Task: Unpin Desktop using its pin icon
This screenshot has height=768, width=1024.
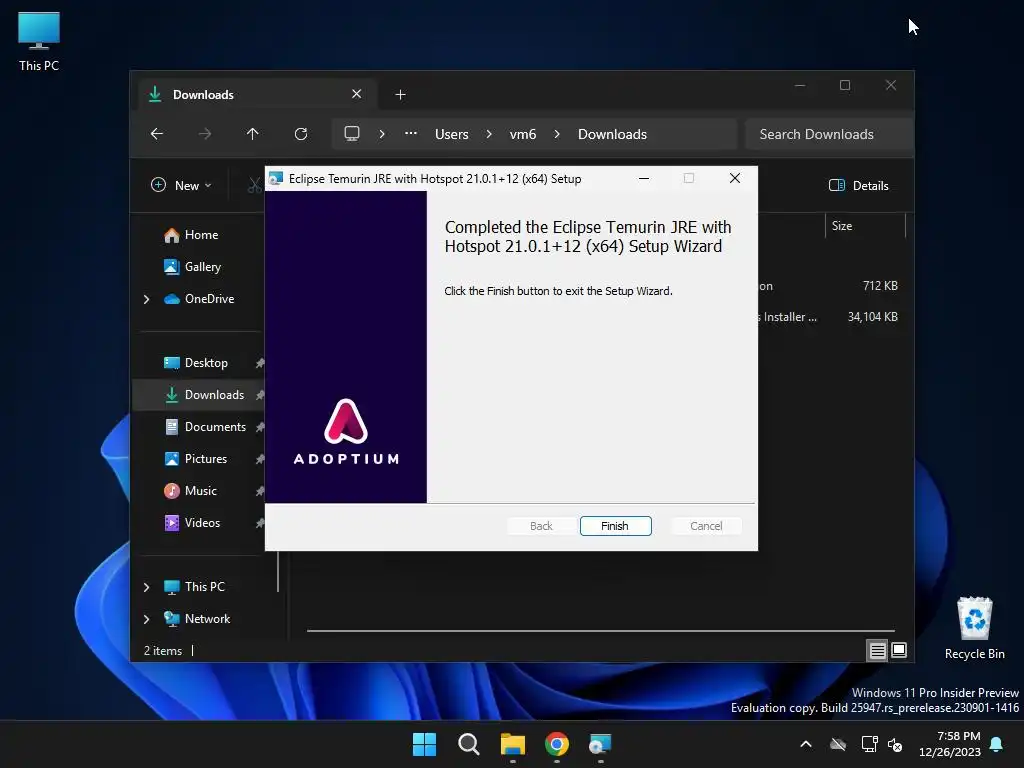Action: point(260,363)
